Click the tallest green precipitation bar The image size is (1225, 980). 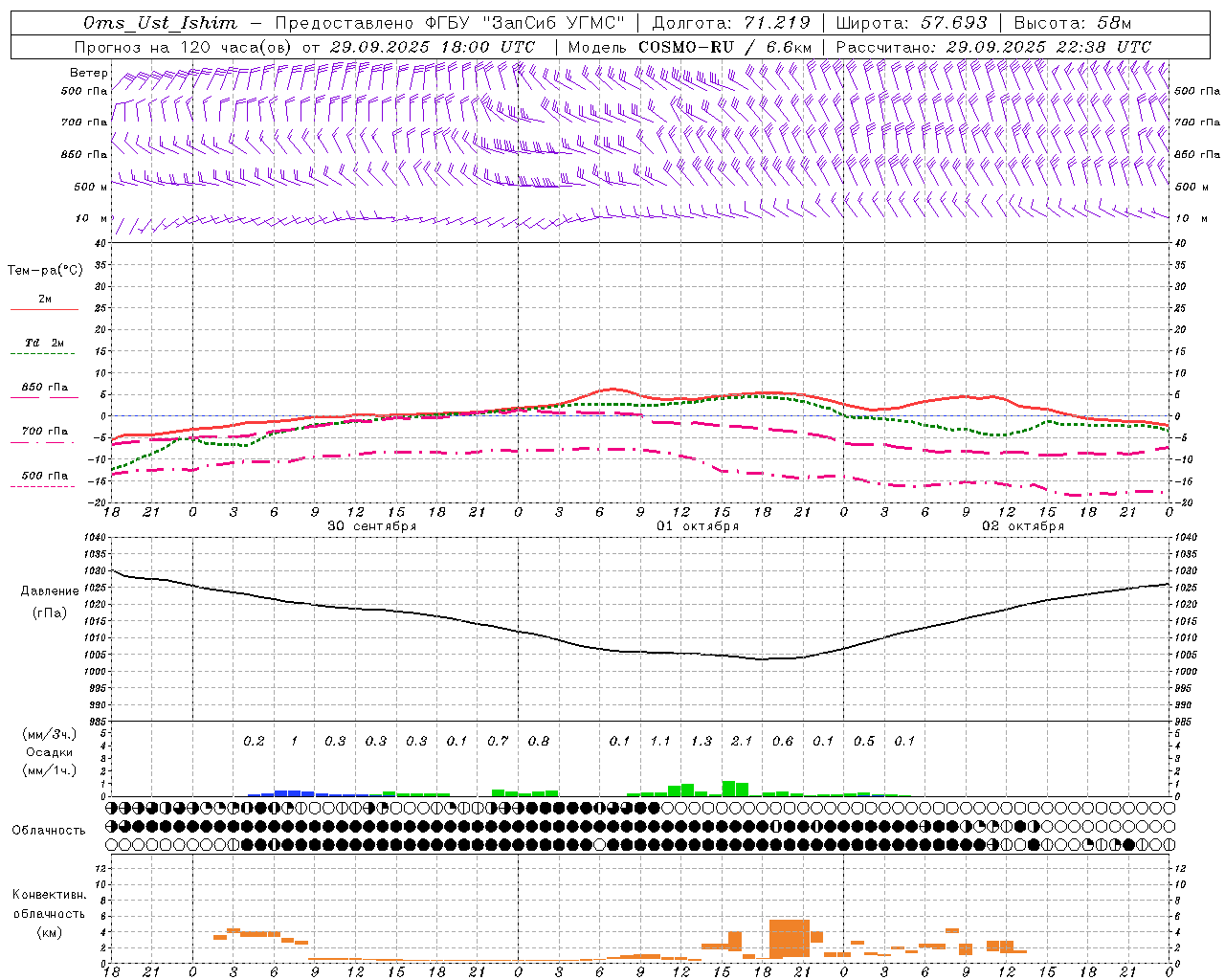click(728, 789)
